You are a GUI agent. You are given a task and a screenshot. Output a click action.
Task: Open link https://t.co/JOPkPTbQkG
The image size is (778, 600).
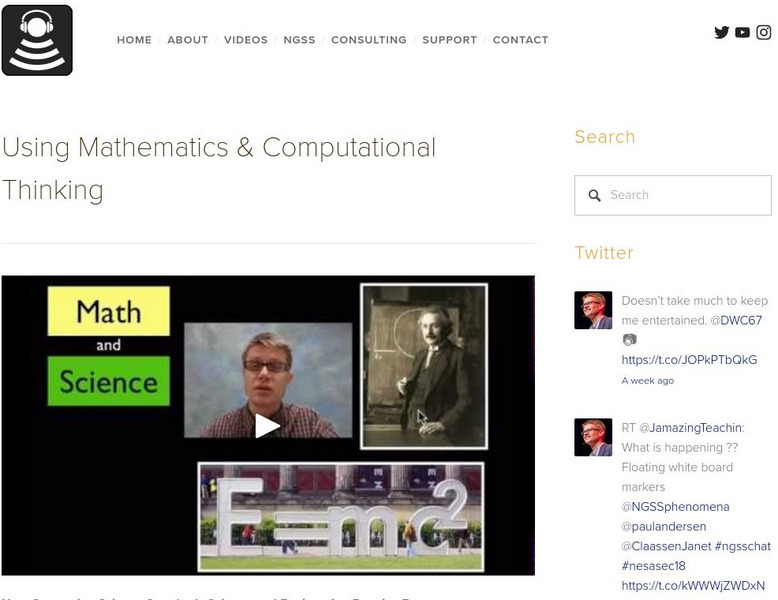(689, 360)
